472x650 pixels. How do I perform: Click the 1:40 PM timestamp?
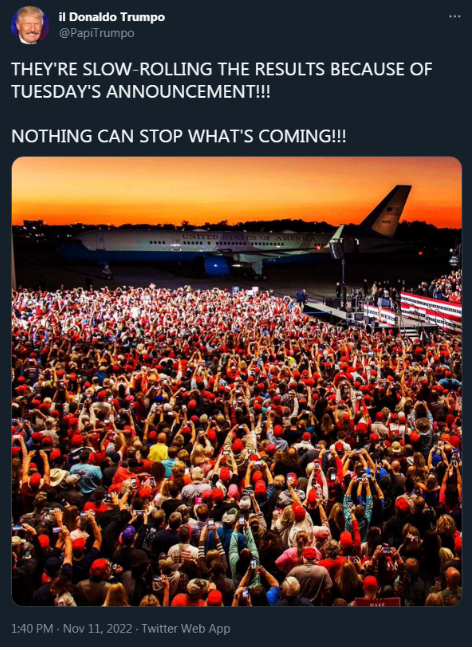coord(32,628)
